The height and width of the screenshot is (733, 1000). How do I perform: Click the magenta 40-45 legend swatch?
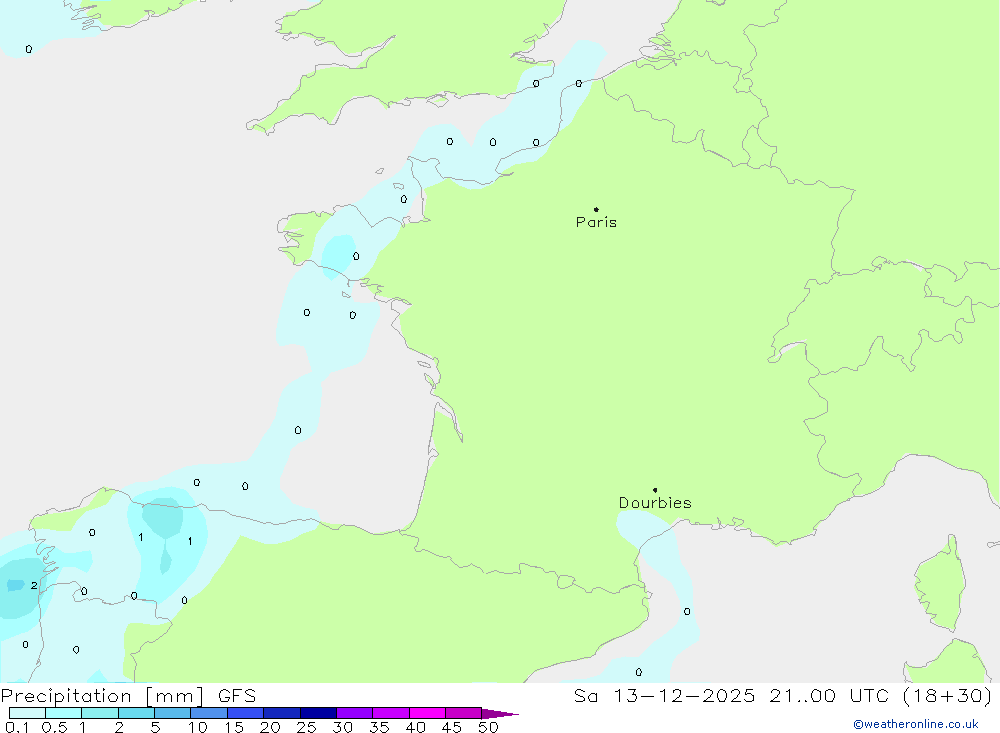[427, 713]
